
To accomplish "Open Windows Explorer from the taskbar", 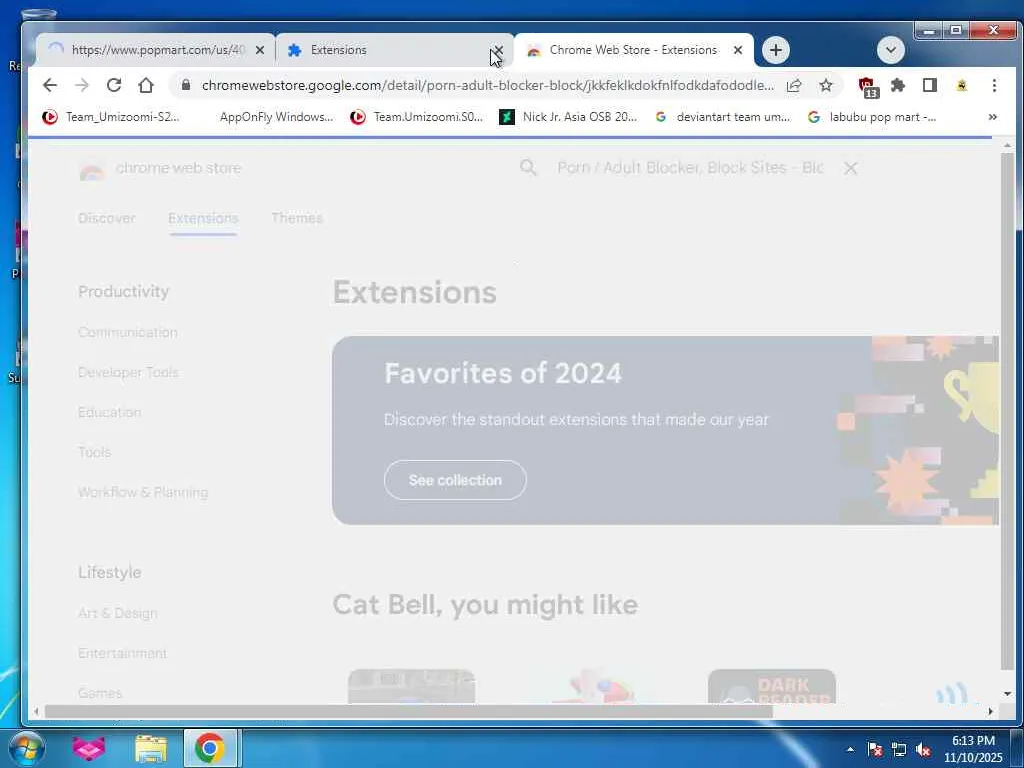I will (151, 748).
